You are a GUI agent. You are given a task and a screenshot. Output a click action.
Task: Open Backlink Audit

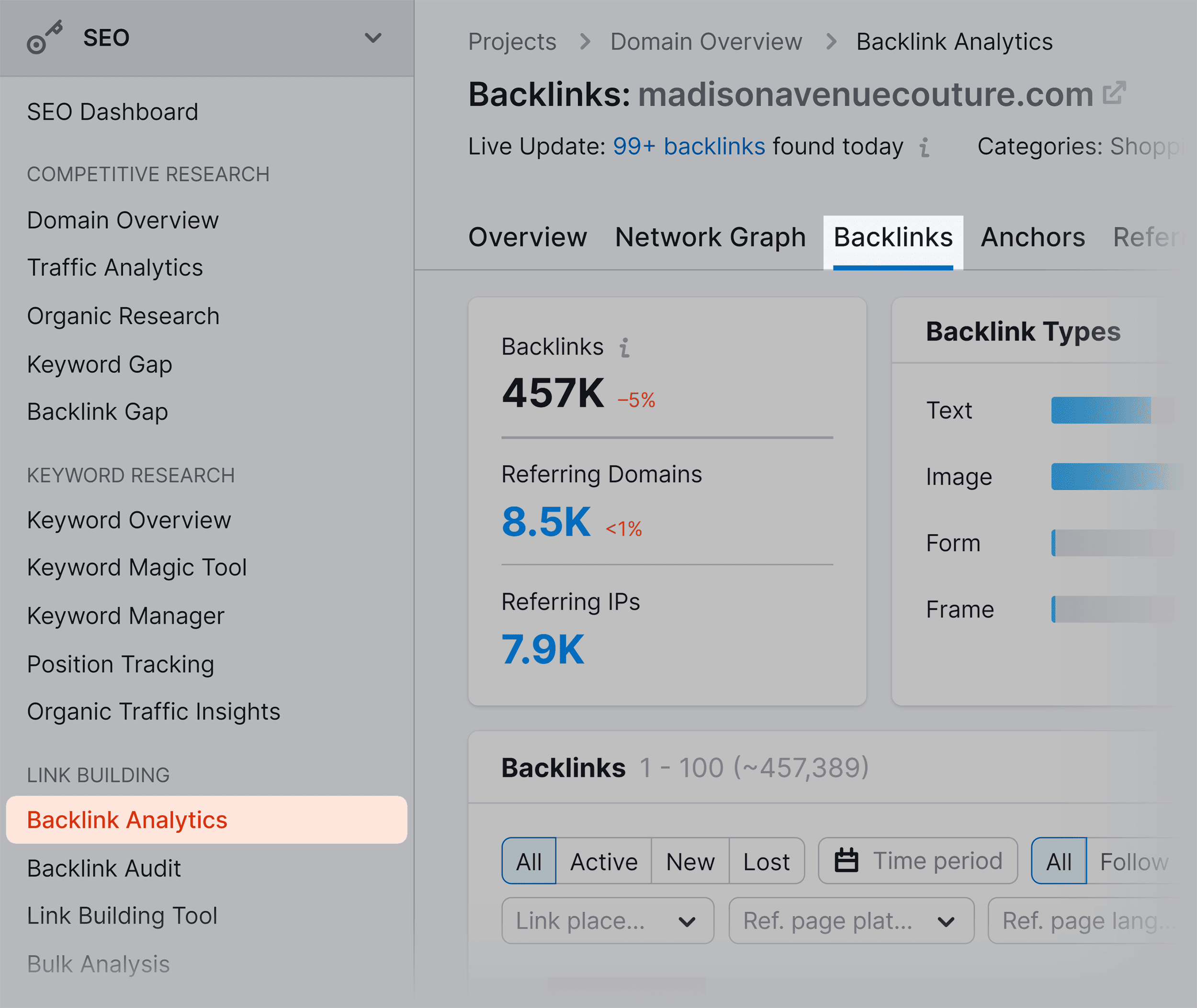coord(104,869)
